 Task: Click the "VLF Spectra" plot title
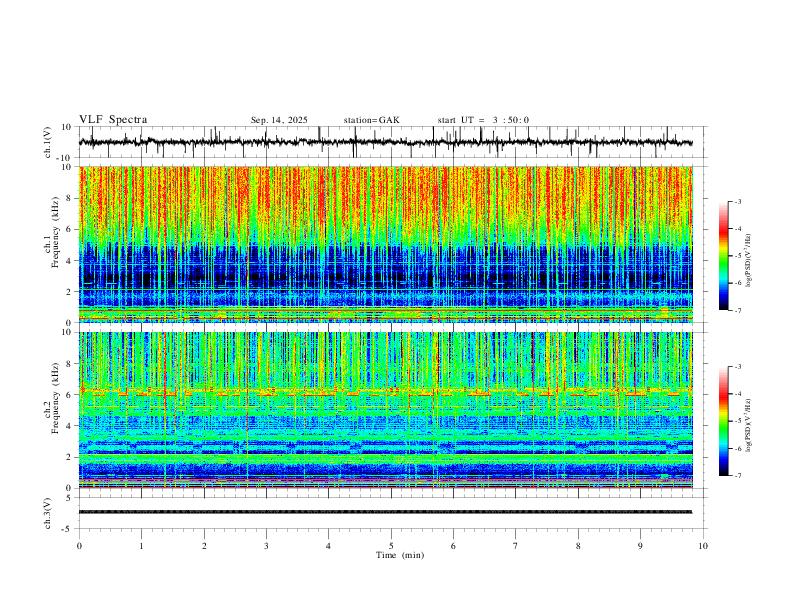point(113,120)
